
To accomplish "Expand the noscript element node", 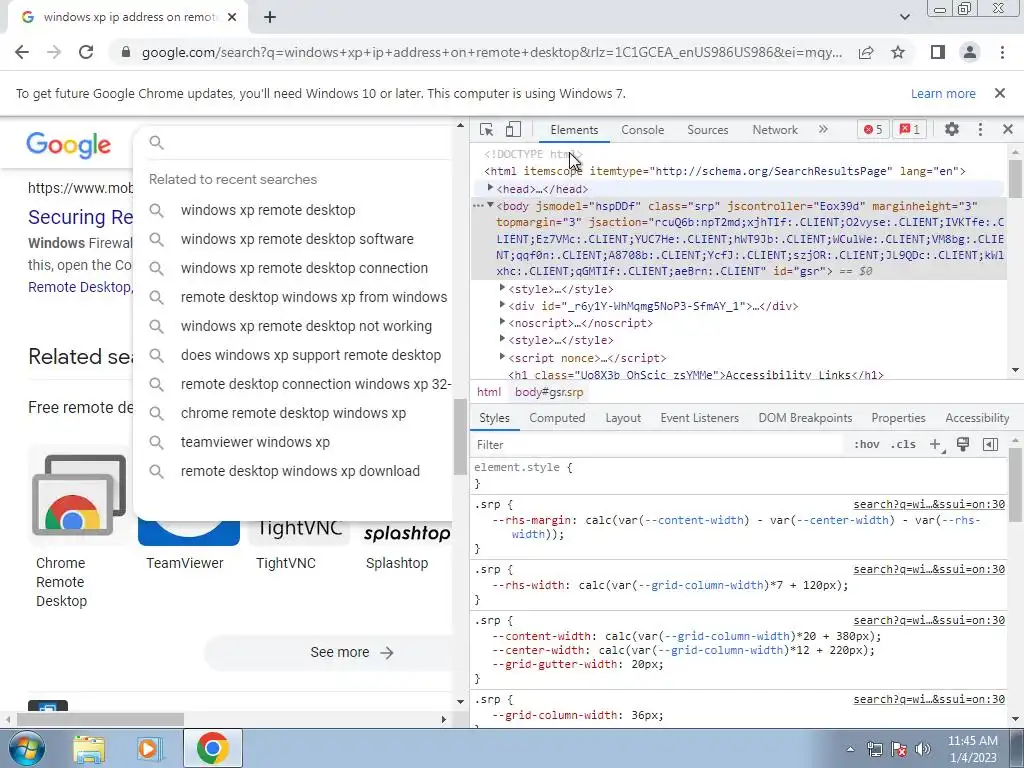I will 502,322.
